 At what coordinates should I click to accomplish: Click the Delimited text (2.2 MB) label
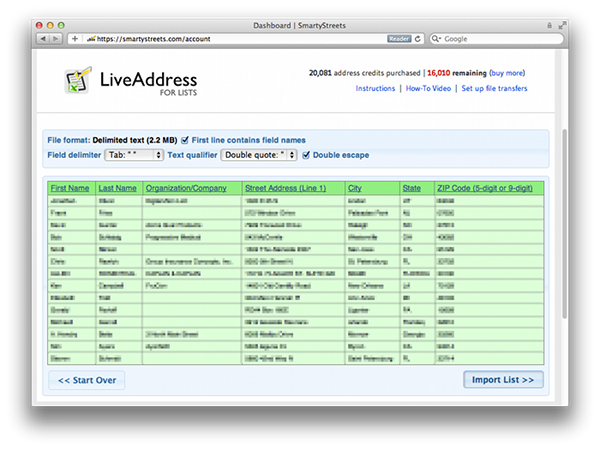(x=135, y=140)
